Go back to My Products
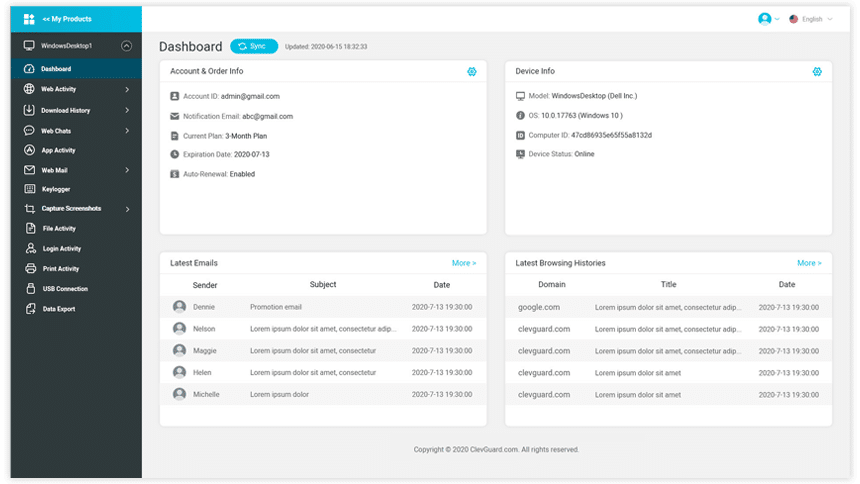The image size is (860, 484). (x=67, y=19)
